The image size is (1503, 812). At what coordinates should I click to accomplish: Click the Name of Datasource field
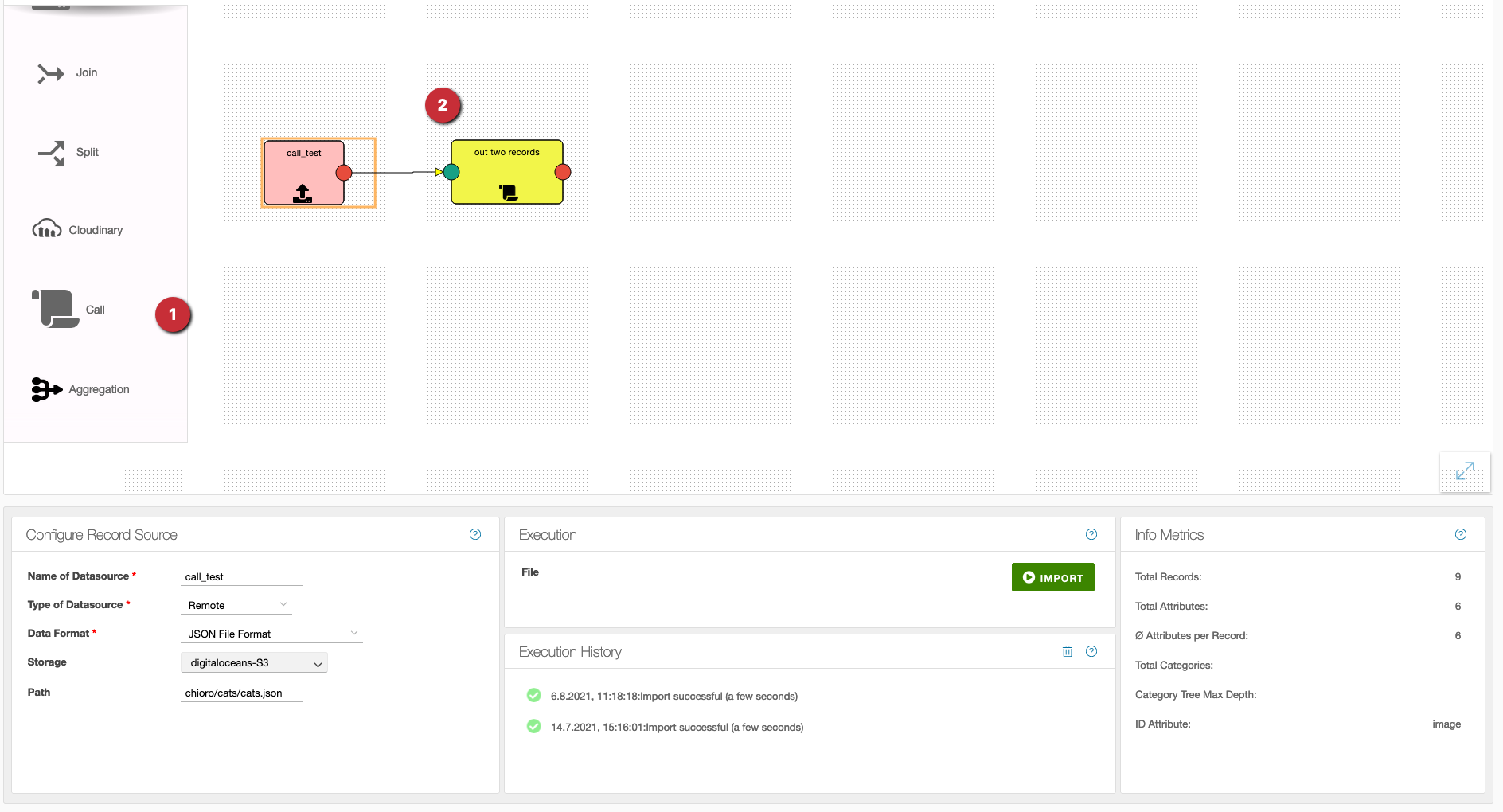(241, 576)
